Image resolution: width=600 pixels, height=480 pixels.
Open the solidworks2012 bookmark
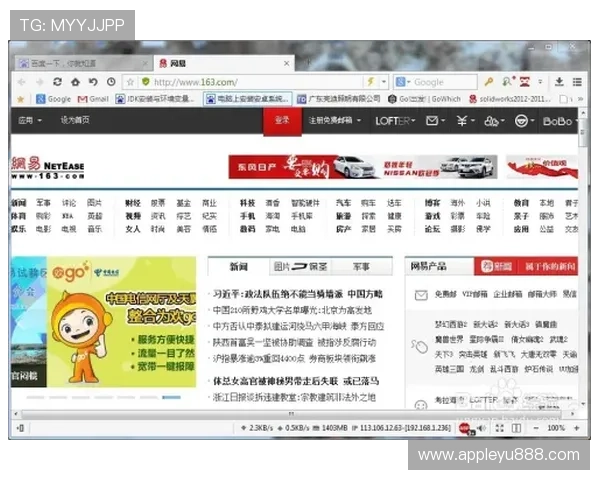coord(510,99)
